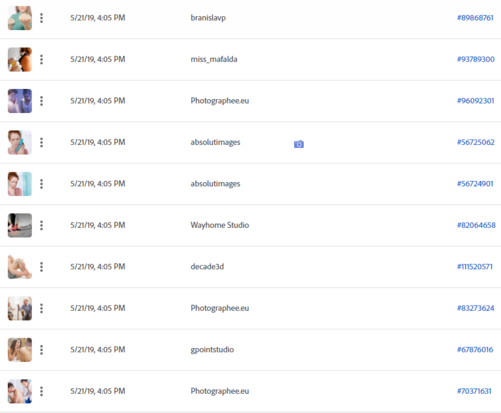
Task: Open the three-dot menu for the branislavp row
Action: 41,18
